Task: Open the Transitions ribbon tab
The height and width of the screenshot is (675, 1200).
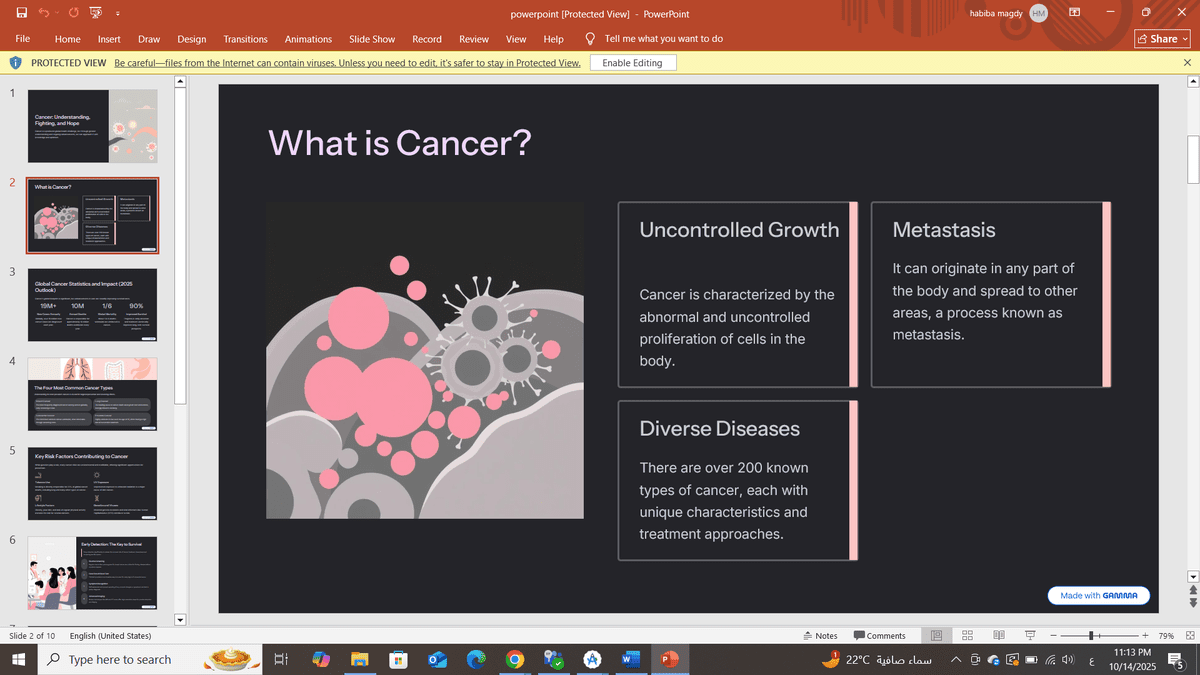Action: pyautogui.click(x=245, y=39)
